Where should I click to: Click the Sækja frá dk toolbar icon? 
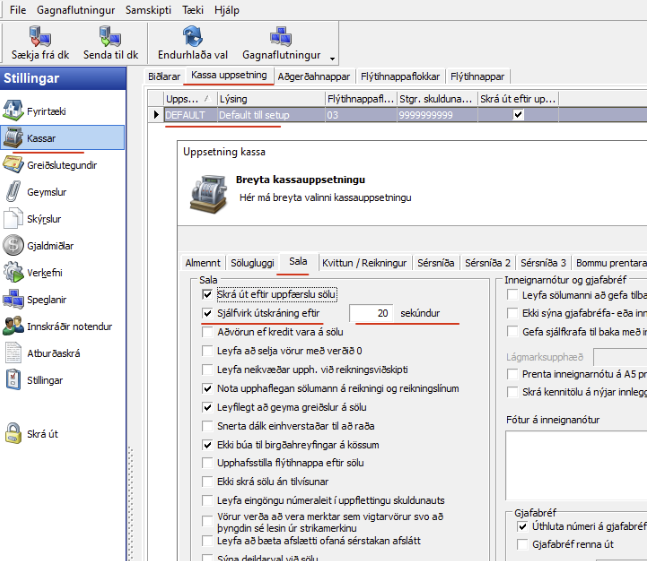pyautogui.click(x=40, y=37)
